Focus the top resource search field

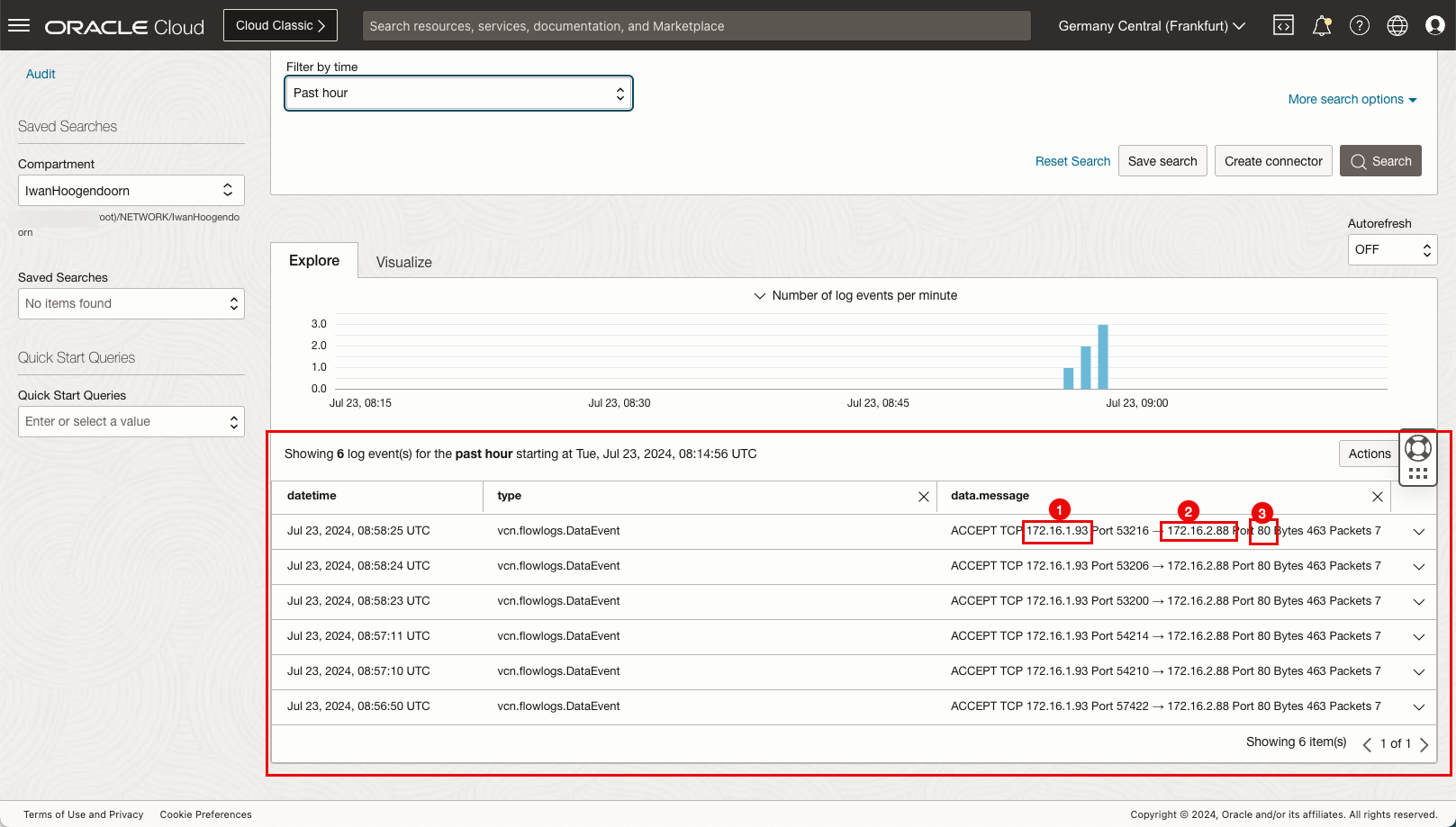click(x=696, y=26)
